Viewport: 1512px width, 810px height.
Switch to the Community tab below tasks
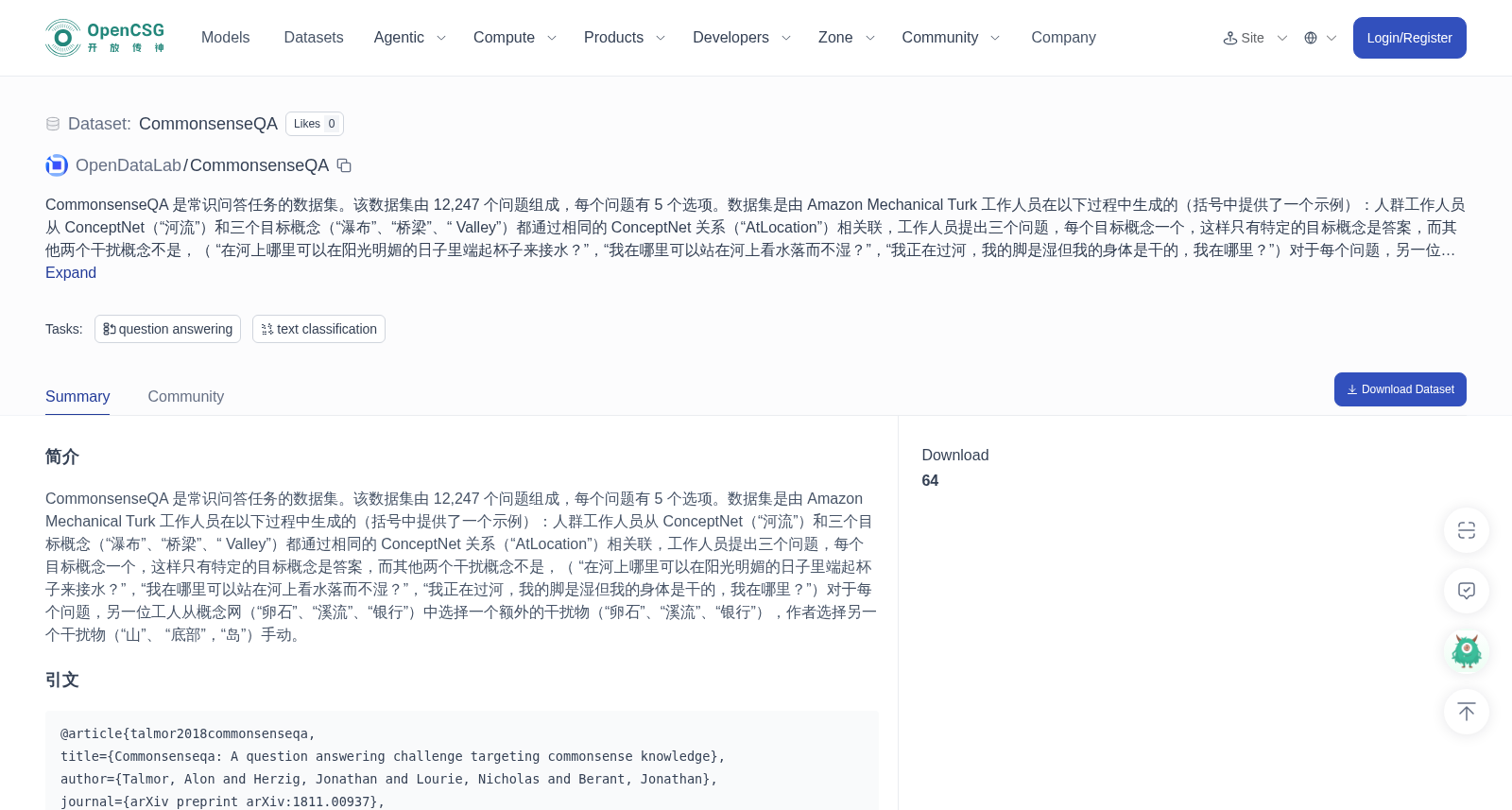[x=186, y=397]
